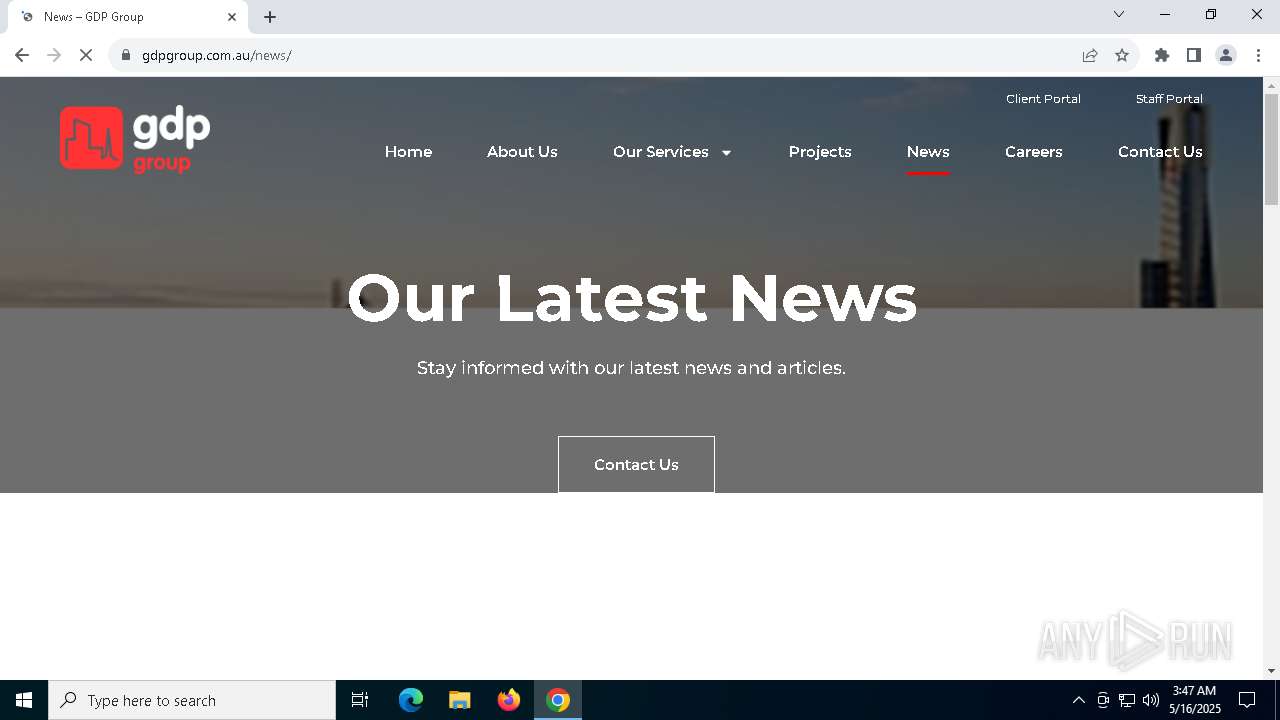
Task: Click the page vertical scrollbar thumb
Action: [x=1271, y=150]
